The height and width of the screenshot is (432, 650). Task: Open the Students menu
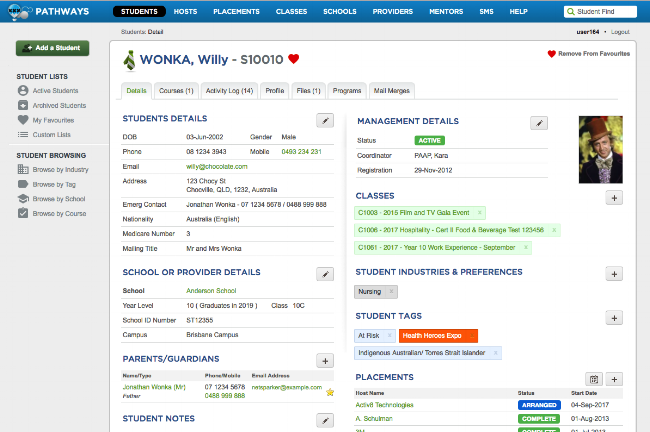(139, 12)
